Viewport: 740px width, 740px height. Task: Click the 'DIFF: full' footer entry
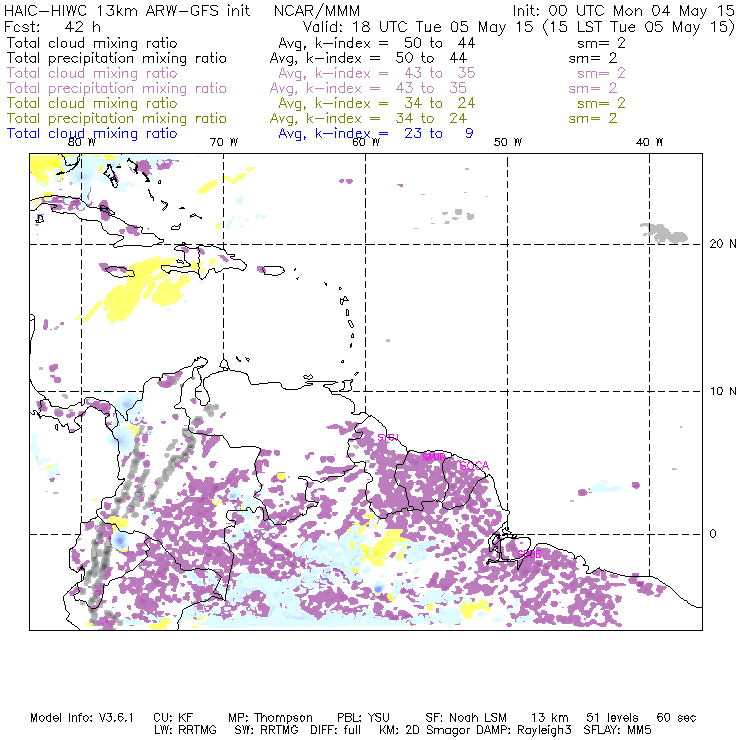[335, 730]
